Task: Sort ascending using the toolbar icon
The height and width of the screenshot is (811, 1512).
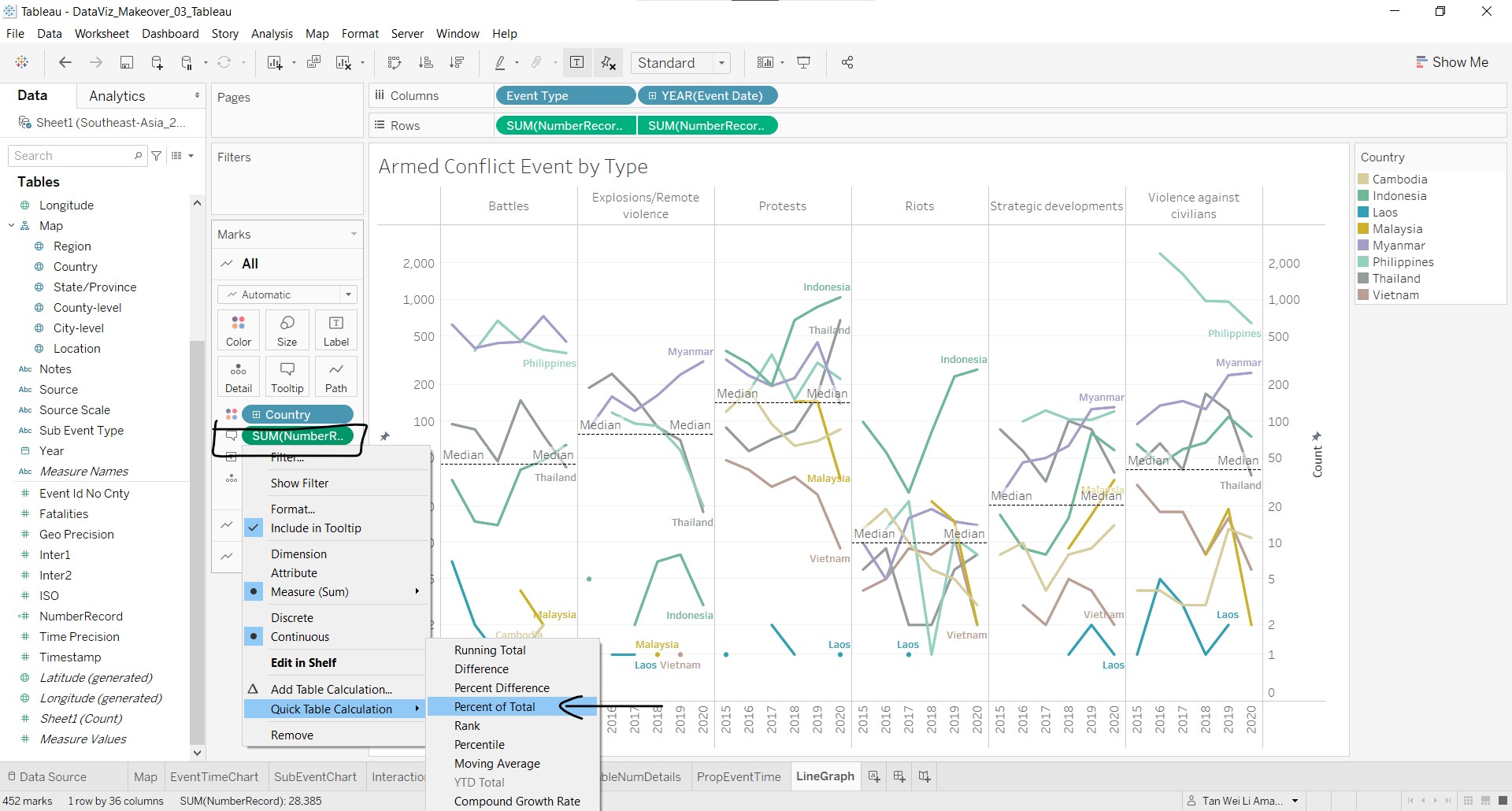Action: (426, 63)
